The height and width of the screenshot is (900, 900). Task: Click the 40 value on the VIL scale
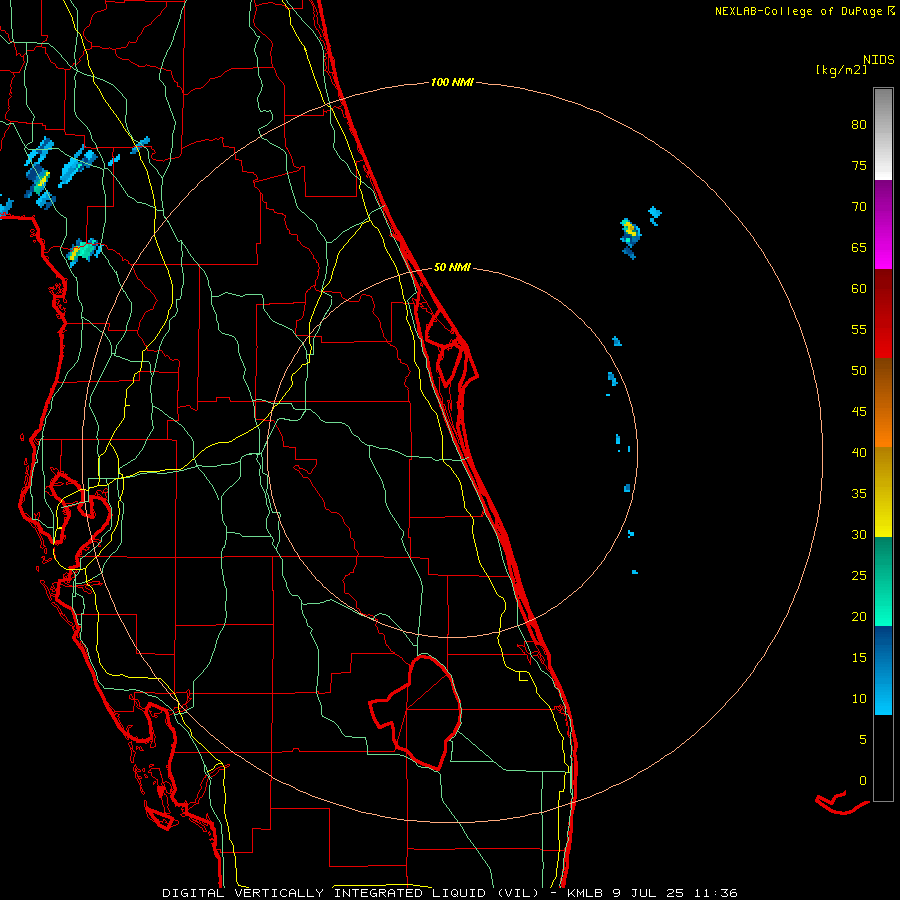pyautogui.click(x=859, y=453)
